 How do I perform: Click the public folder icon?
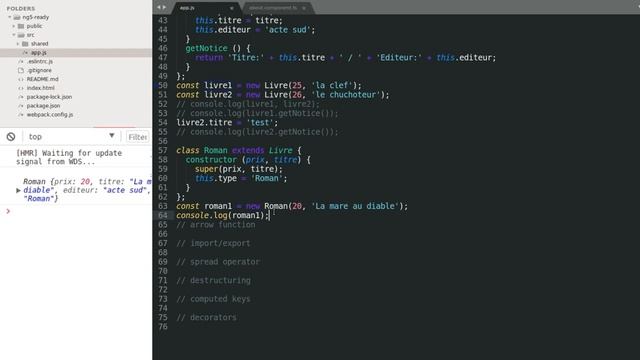click(21, 26)
